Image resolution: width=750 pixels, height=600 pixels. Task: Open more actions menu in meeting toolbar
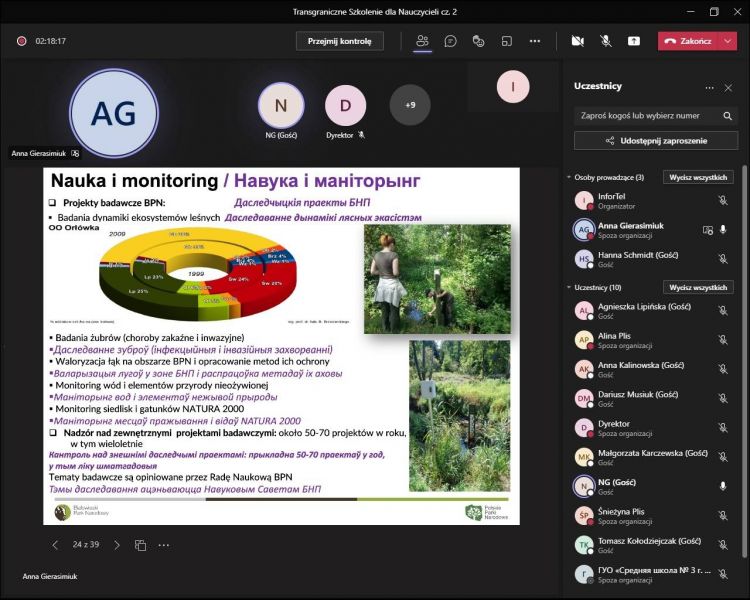(535, 41)
